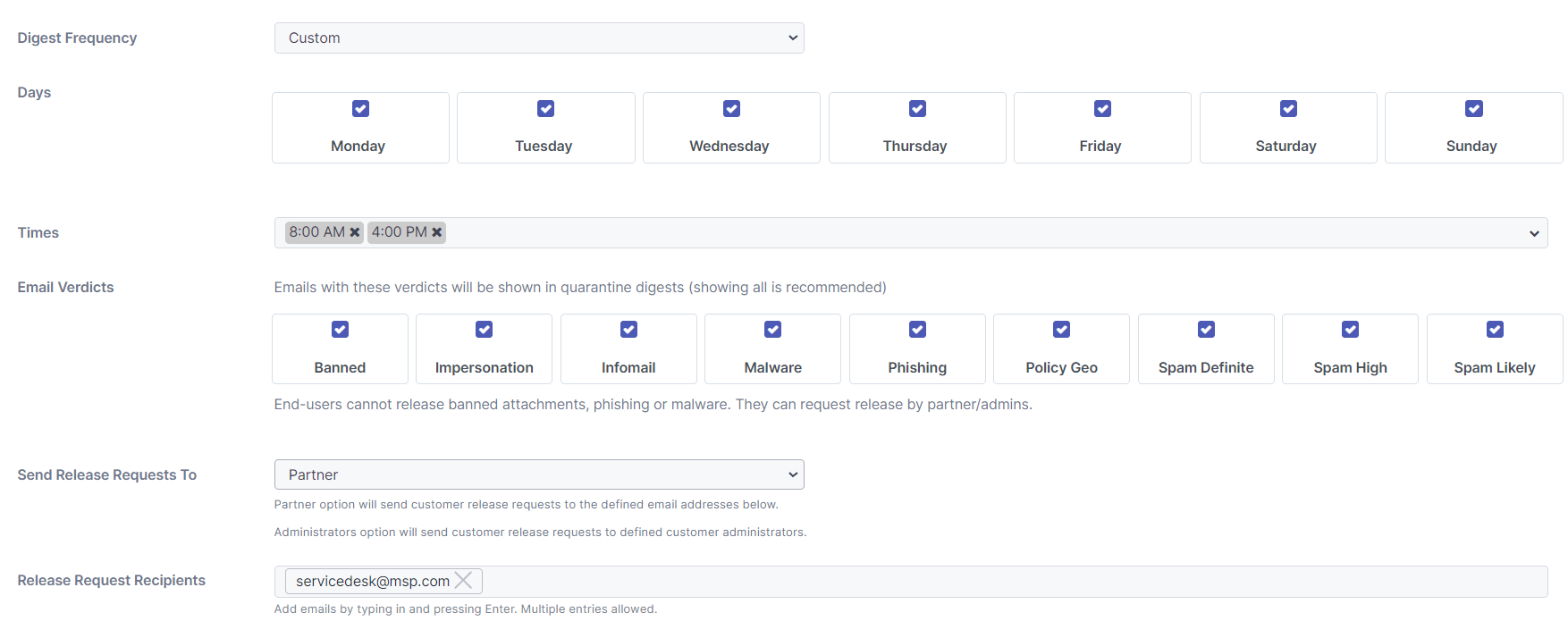Click the Release Request Recipients input field
The image size is (1568, 621).
[983, 582]
